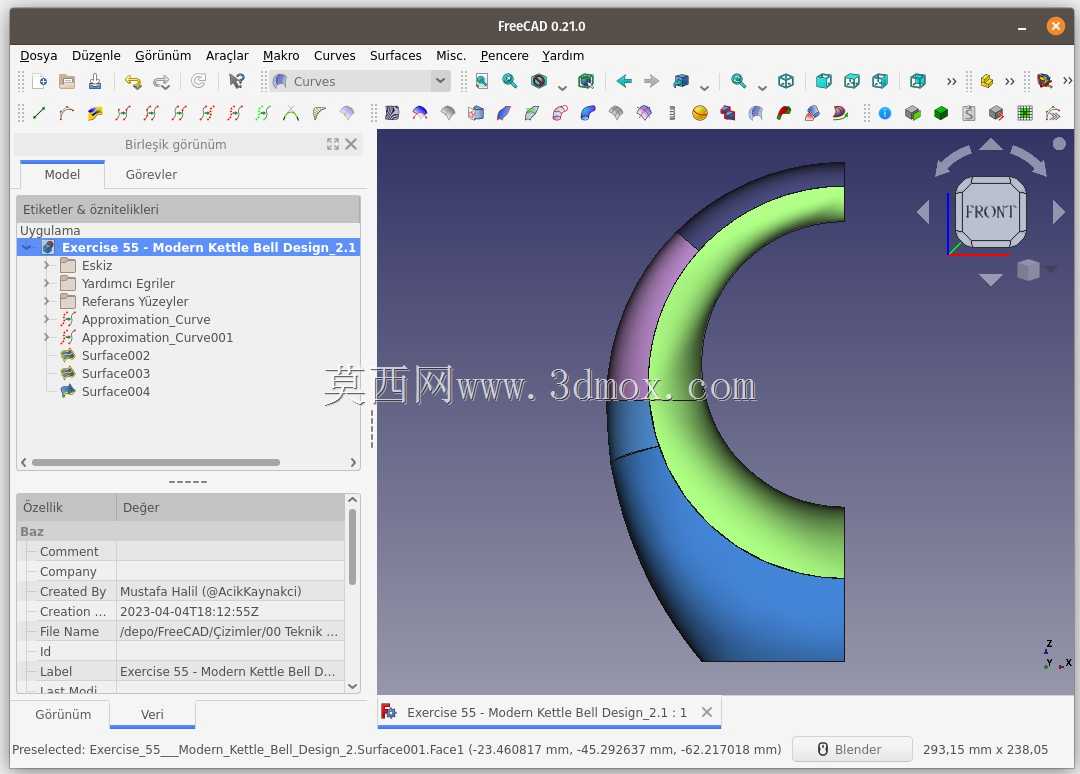Open the Görünüm menu
Image resolution: width=1080 pixels, height=774 pixels.
[x=163, y=55]
